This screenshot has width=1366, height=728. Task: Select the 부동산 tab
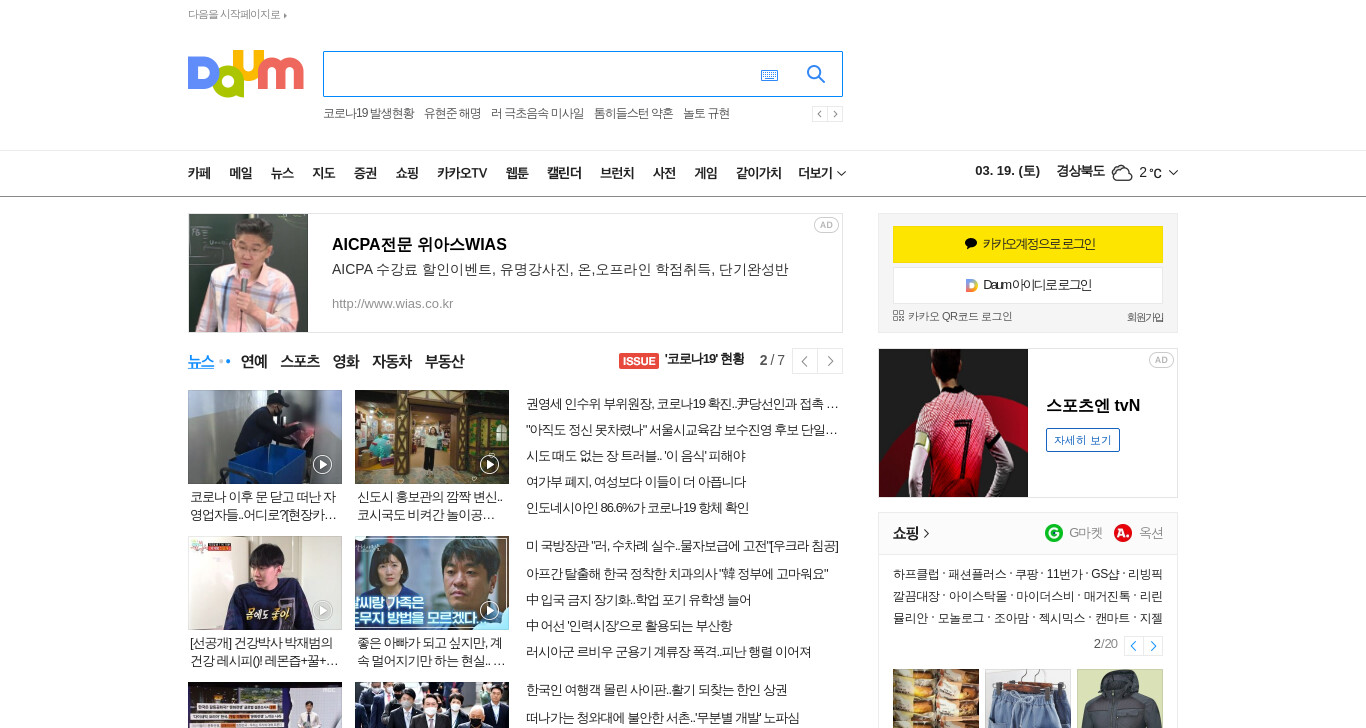(x=444, y=361)
